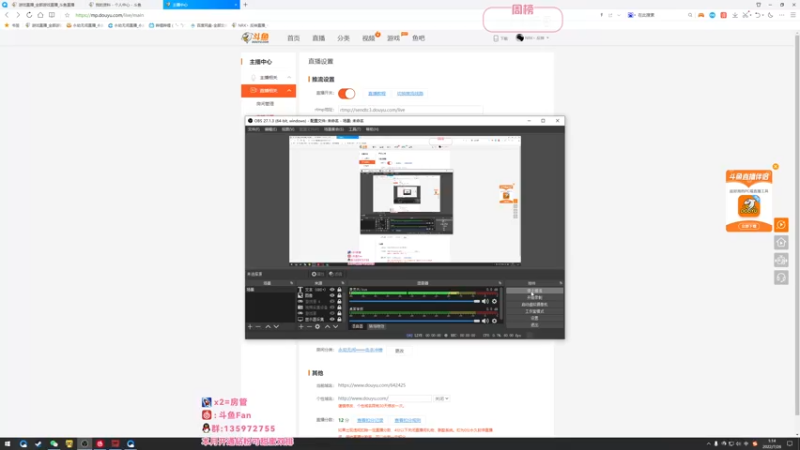The height and width of the screenshot is (450, 800).
Task: Toggle lock on the image source row
Action: (339, 295)
